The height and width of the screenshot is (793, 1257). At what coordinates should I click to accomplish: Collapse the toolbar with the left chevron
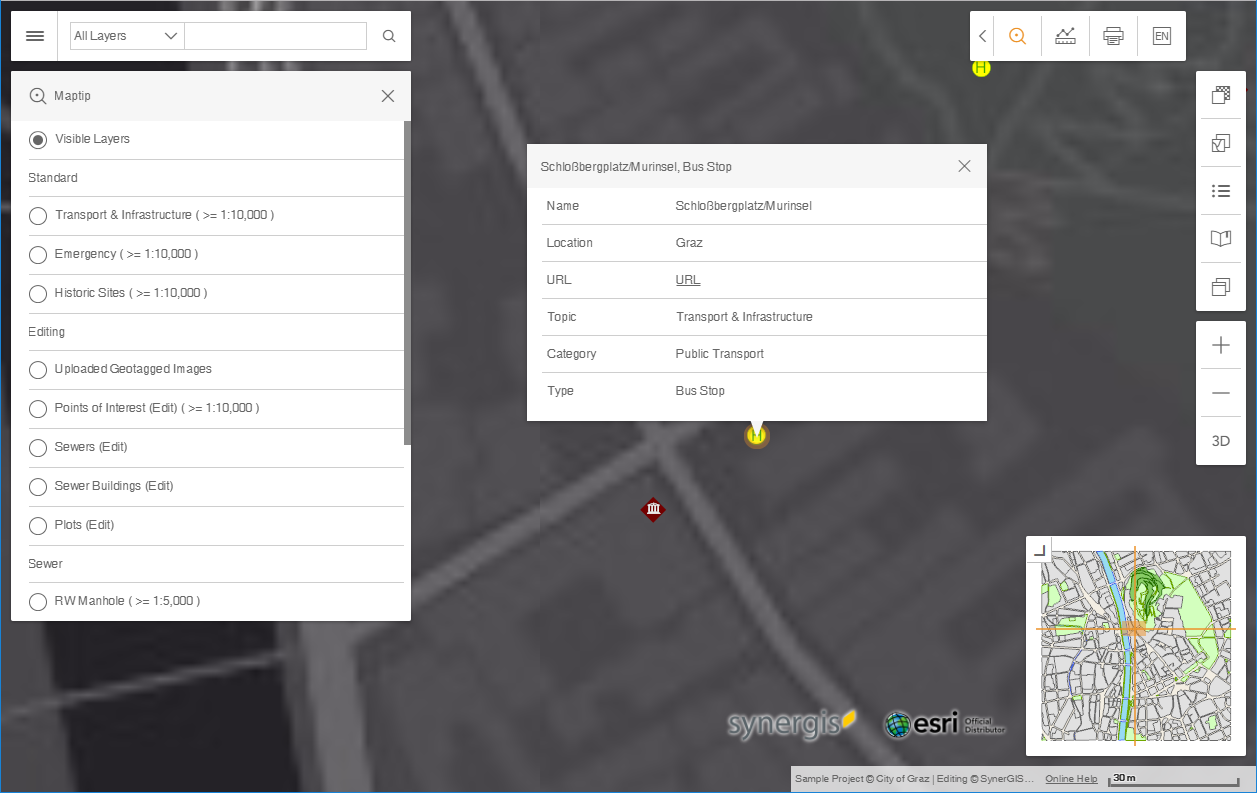[x=981, y=35]
